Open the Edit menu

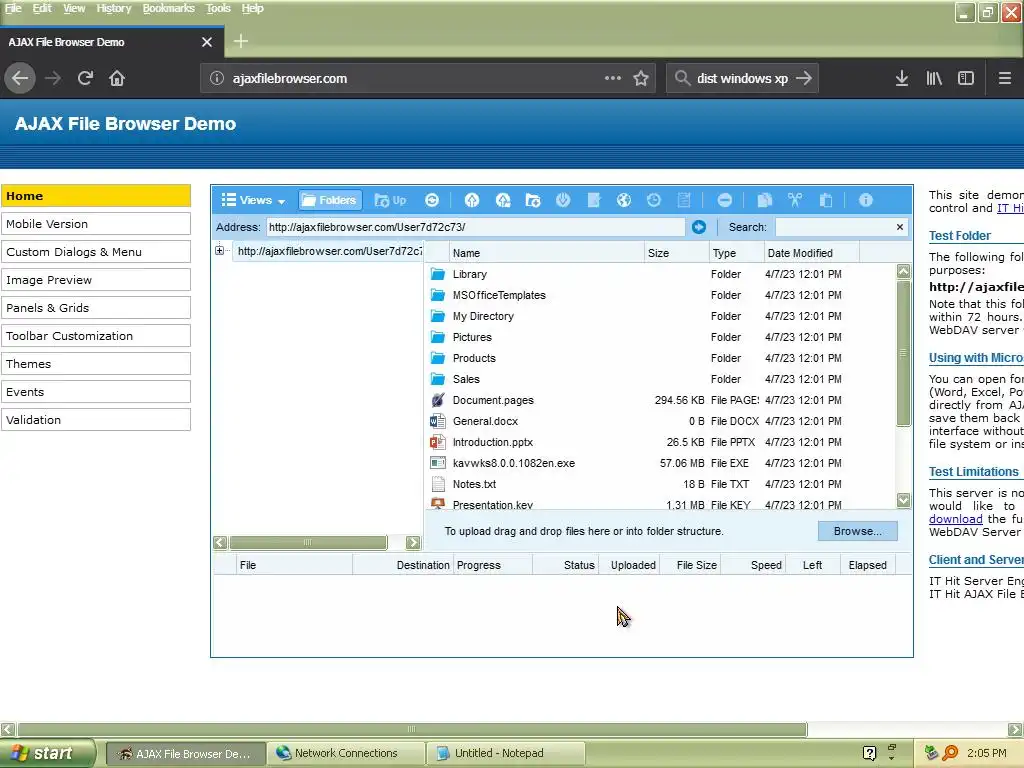tap(42, 8)
